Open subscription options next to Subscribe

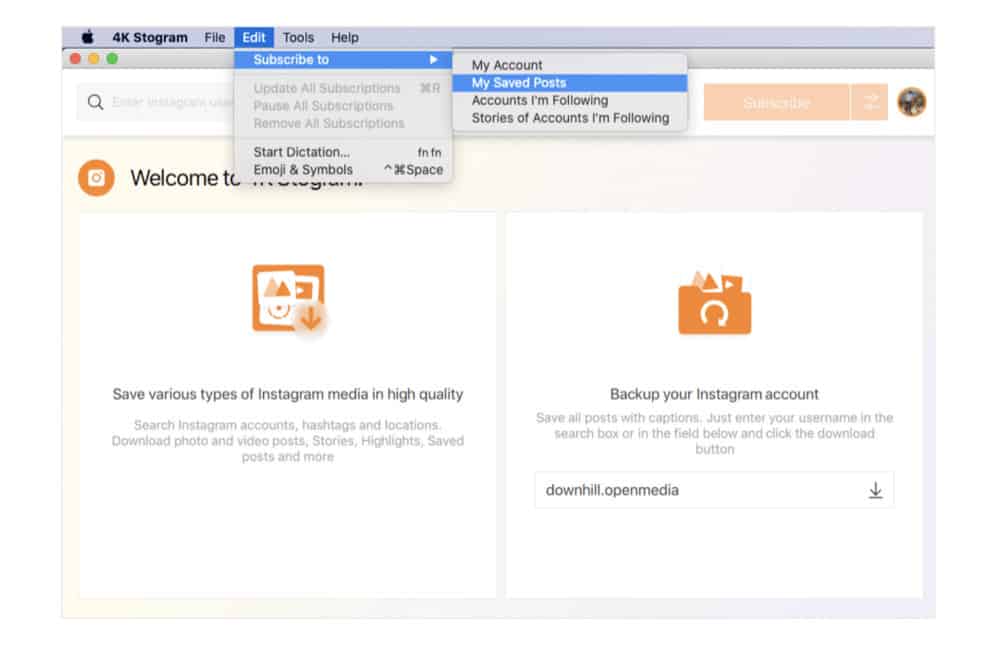(x=870, y=102)
